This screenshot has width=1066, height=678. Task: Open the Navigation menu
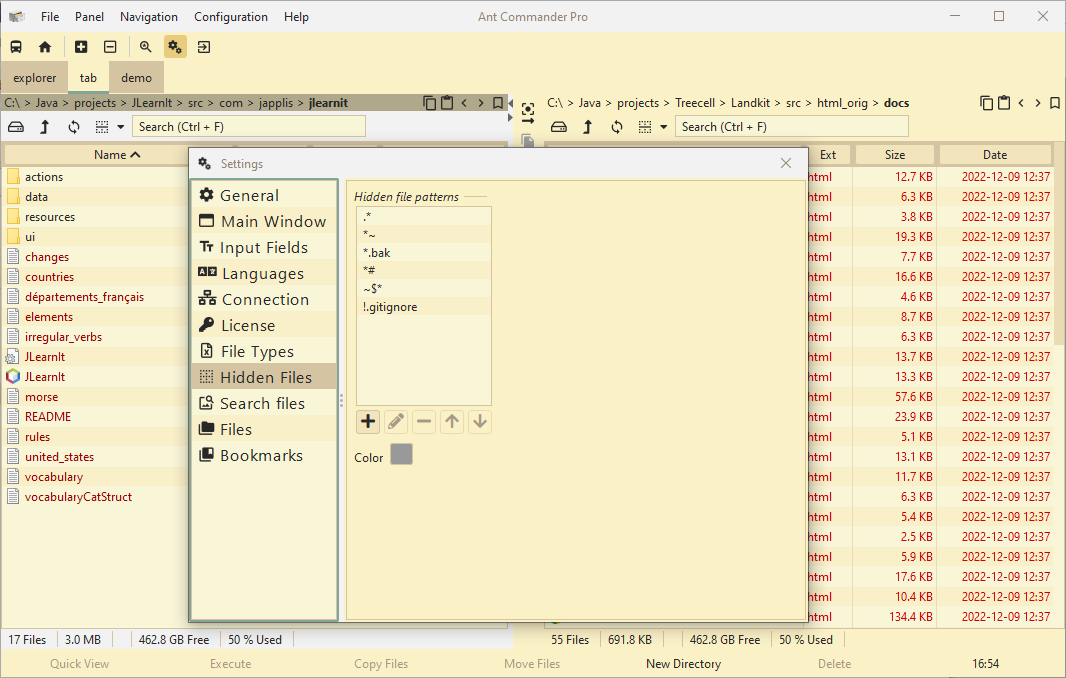coord(149,17)
